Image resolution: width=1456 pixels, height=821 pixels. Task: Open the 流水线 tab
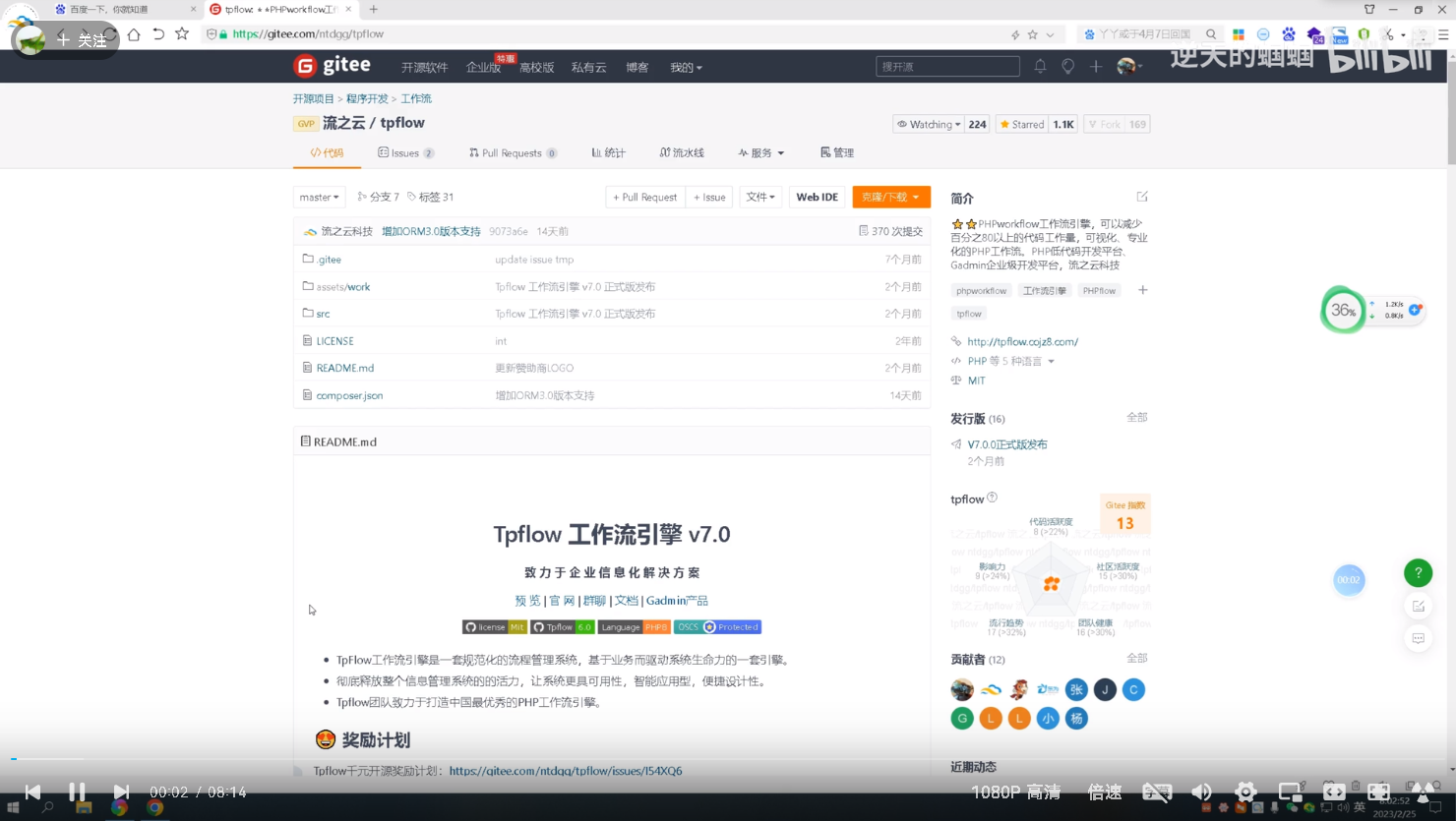pyautogui.click(x=682, y=153)
